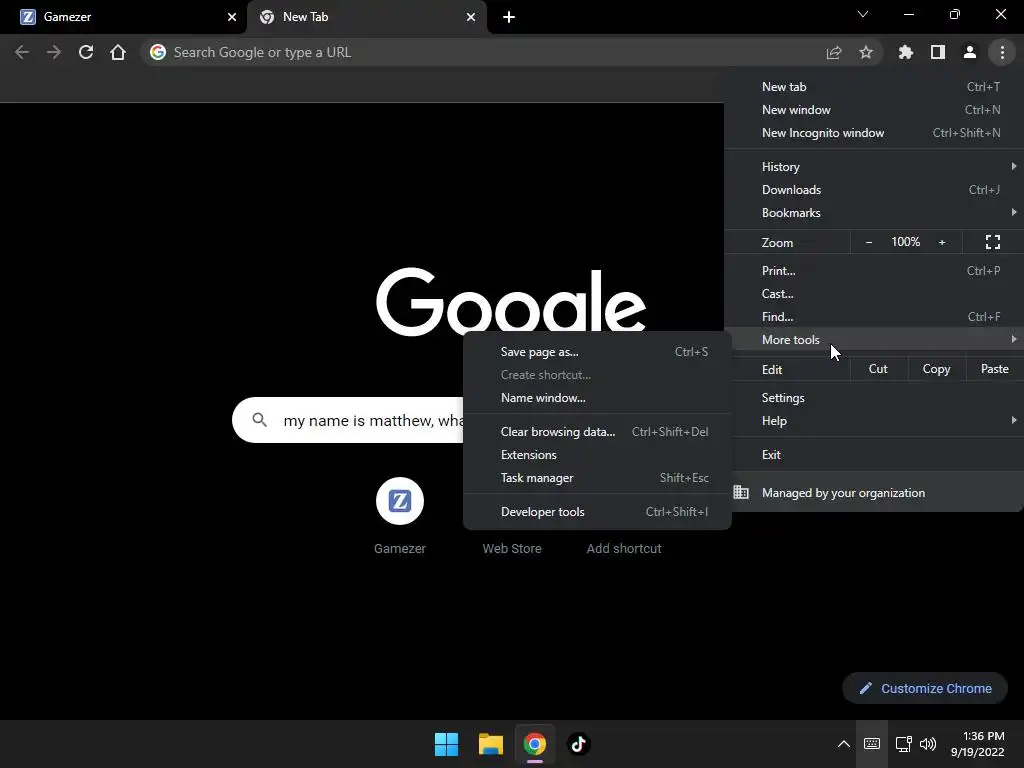Reload the current page
The image size is (1024, 768).
pos(86,52)
